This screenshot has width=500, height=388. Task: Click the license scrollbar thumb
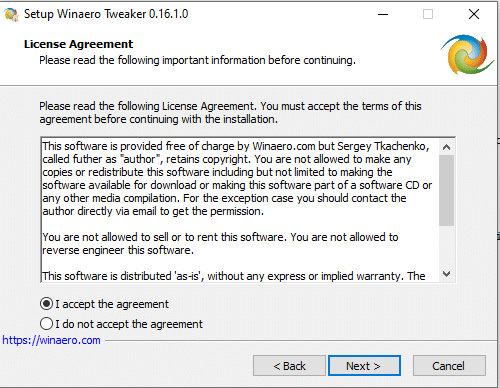coord(446,190)
